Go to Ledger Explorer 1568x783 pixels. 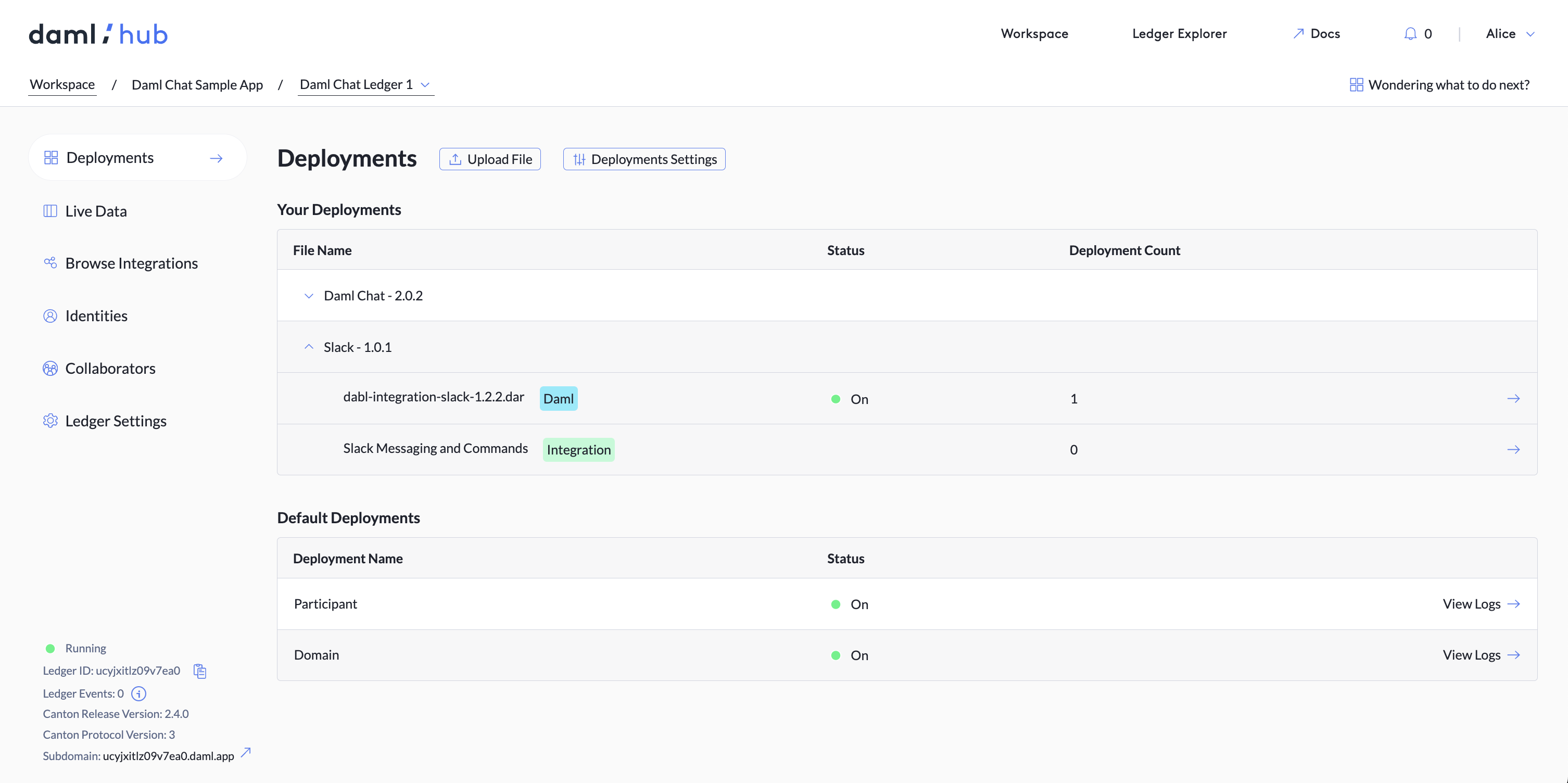tap(1179, 33)
